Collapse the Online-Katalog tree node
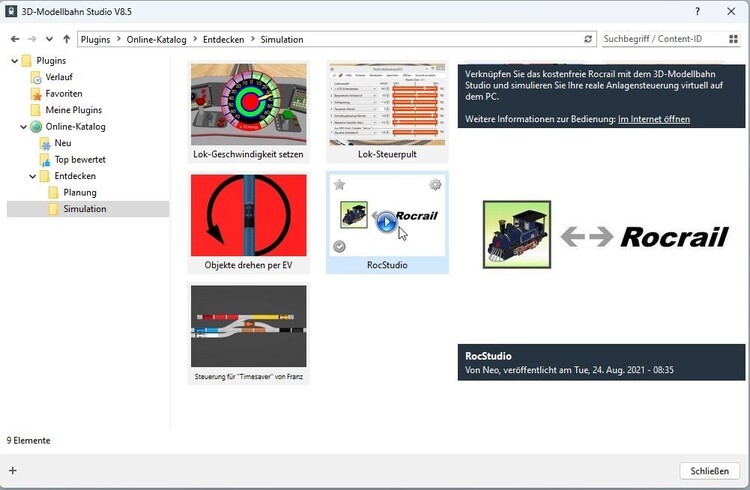The height and width of the screenshot is (490, 750). [x=23, y=127]
